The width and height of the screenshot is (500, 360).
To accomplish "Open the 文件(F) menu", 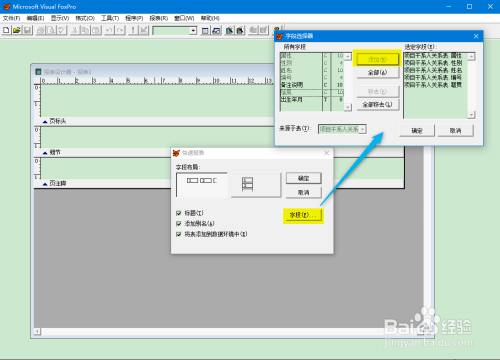I will point(11,18).
